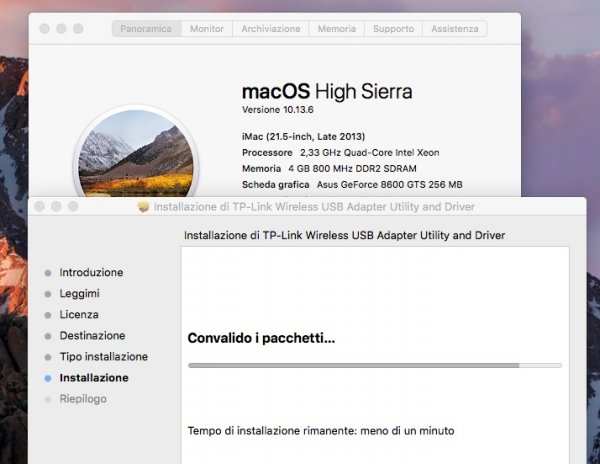Image resolution: width=600 pixels, height=464 pixels.
Task: Select the Installazione step label
Action: point(94,378)
